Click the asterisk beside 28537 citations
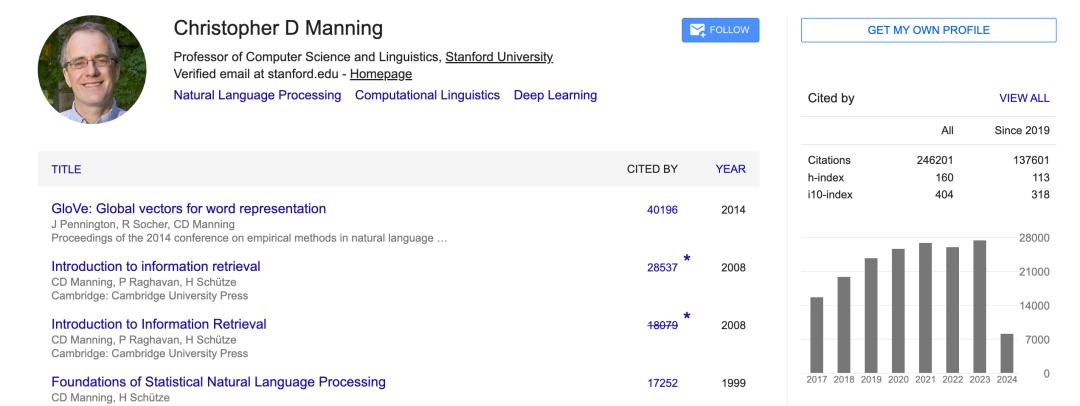The image size is (1080, 406). 687,259
